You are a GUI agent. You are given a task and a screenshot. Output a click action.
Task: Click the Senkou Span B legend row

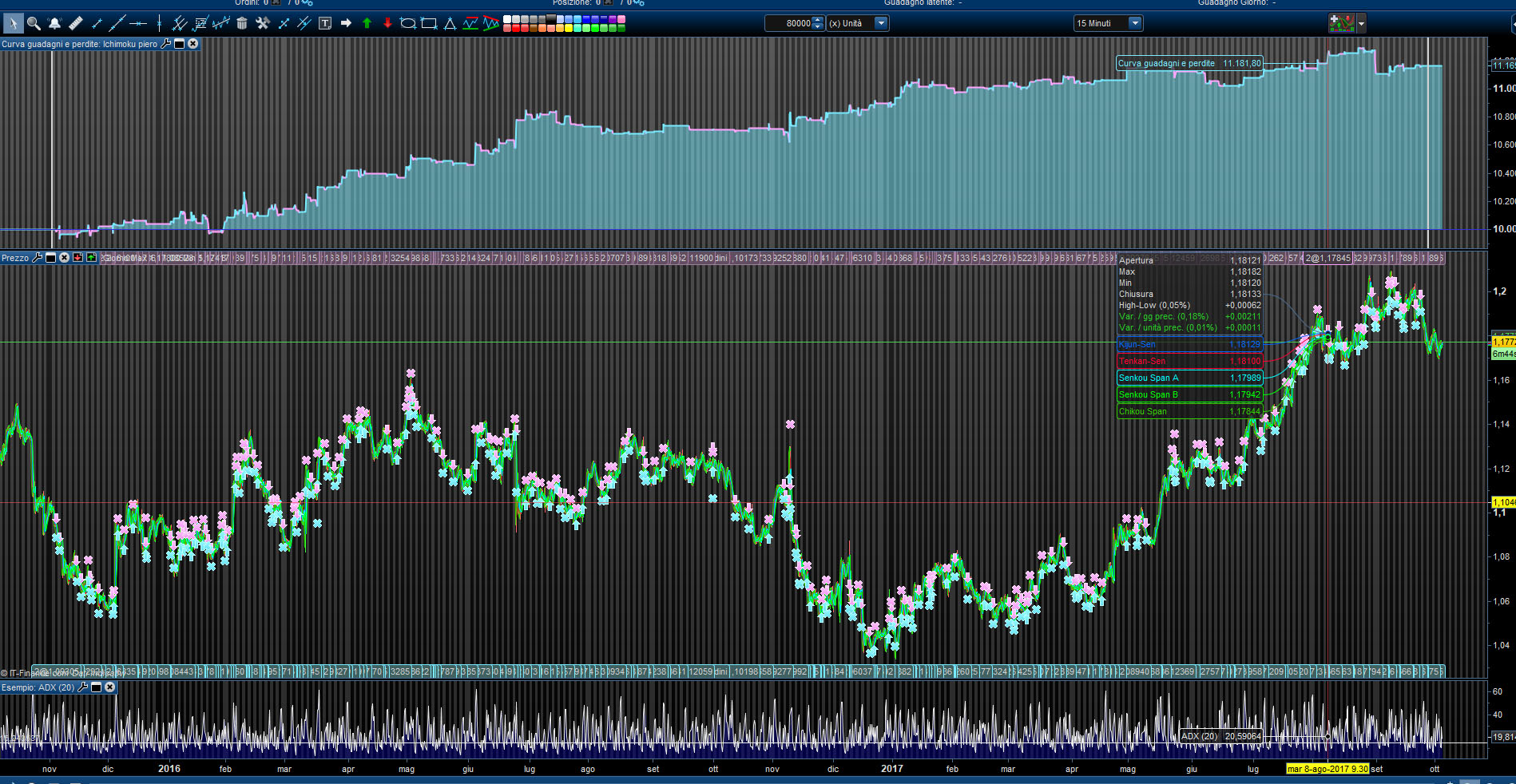point(1189,394)
